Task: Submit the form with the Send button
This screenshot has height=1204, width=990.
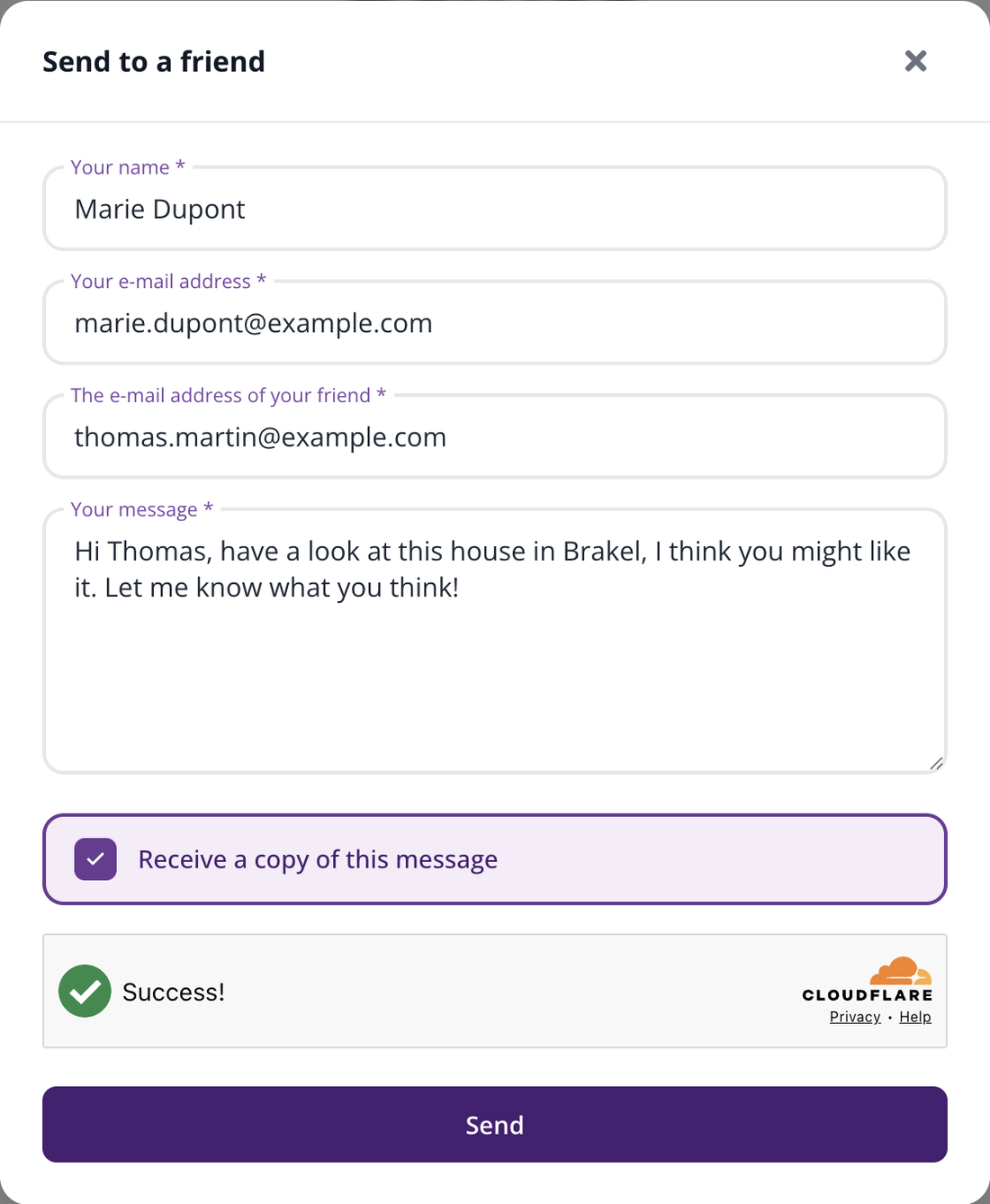Action: pyautogui.click(x=495, y=1125)
